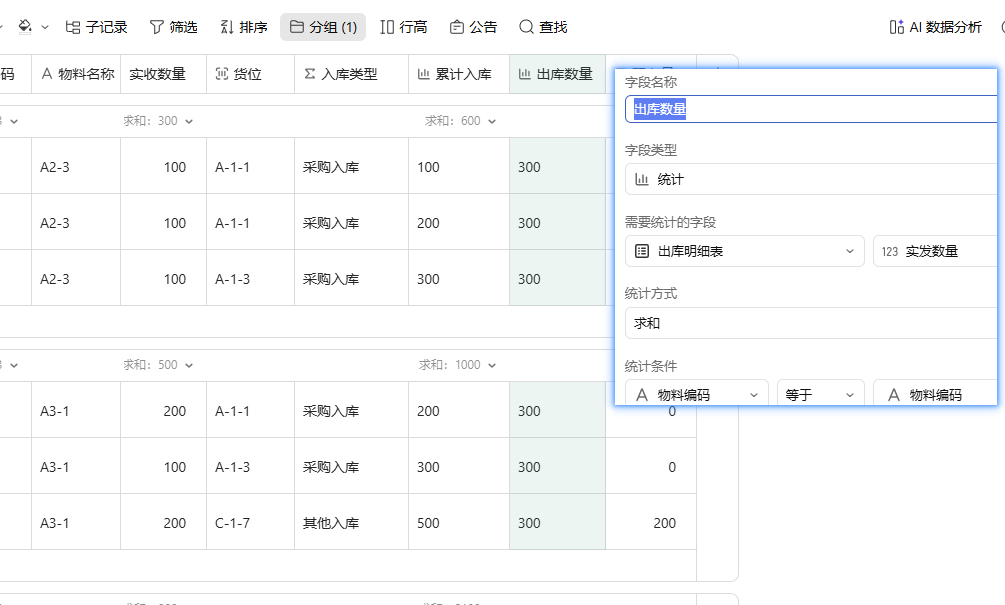Click cell A-1-3 in the A3-1 row
The height and width of the screenshot is (605, 1005).
pos(251,467)
